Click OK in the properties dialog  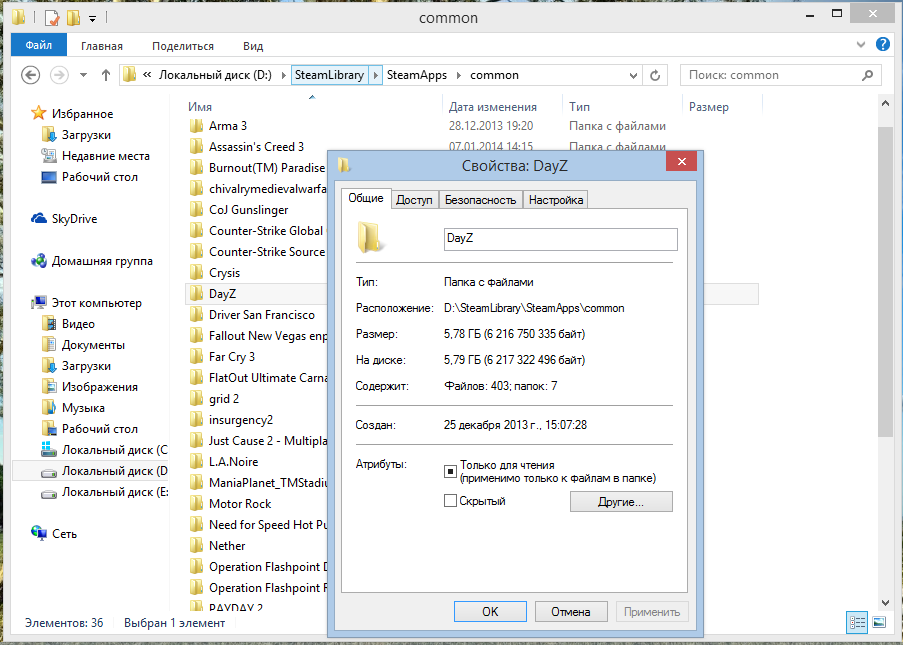click(x=490, y=612)
